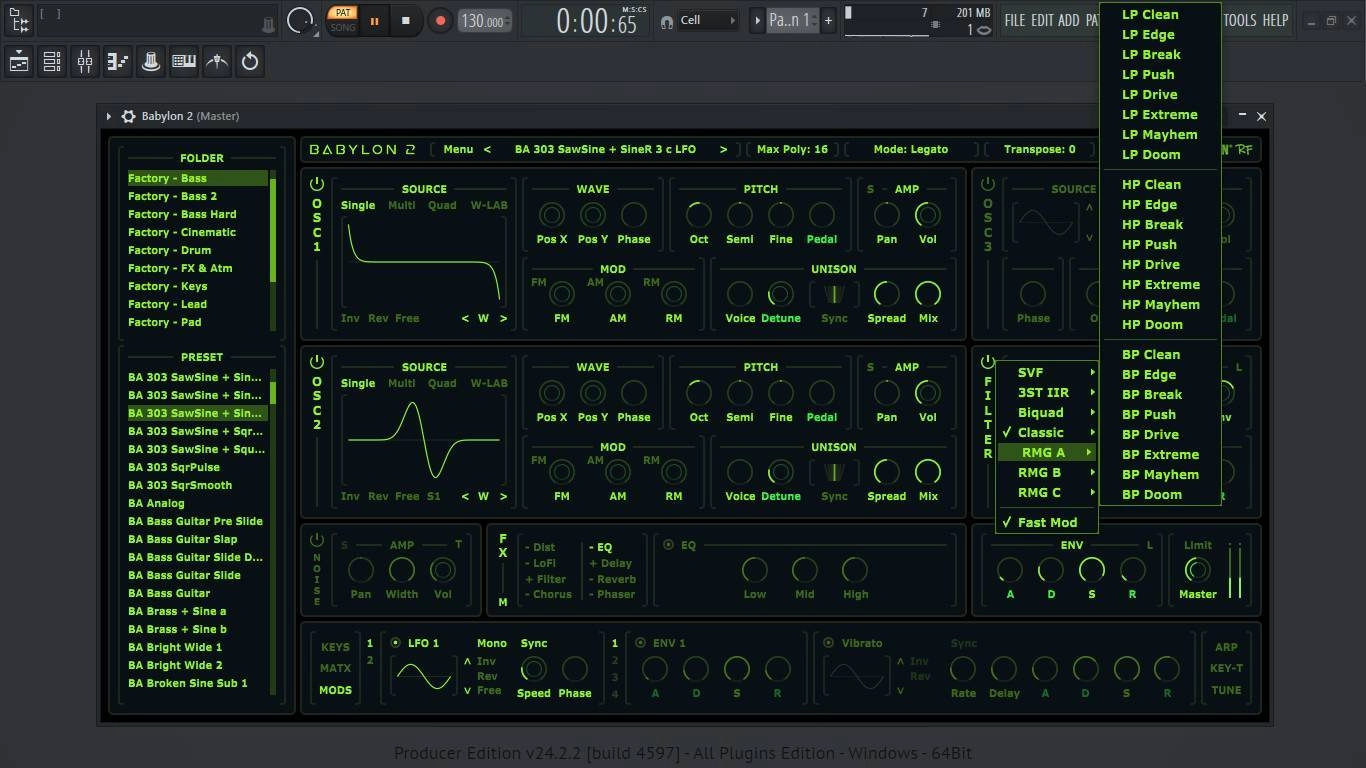Toggle OSC 2 power button
Screen dimensions: 1366x768
coord(317,362)
